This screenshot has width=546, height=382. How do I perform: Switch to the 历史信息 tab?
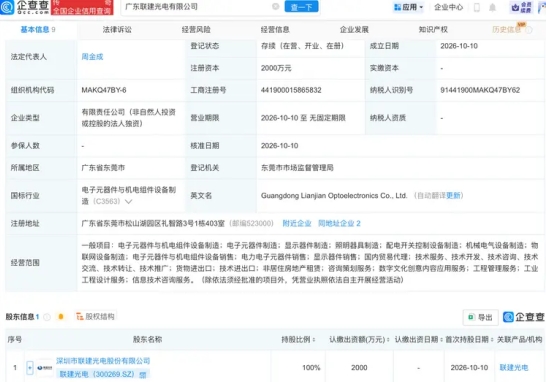pyautogui.click(x=507, y=30)
